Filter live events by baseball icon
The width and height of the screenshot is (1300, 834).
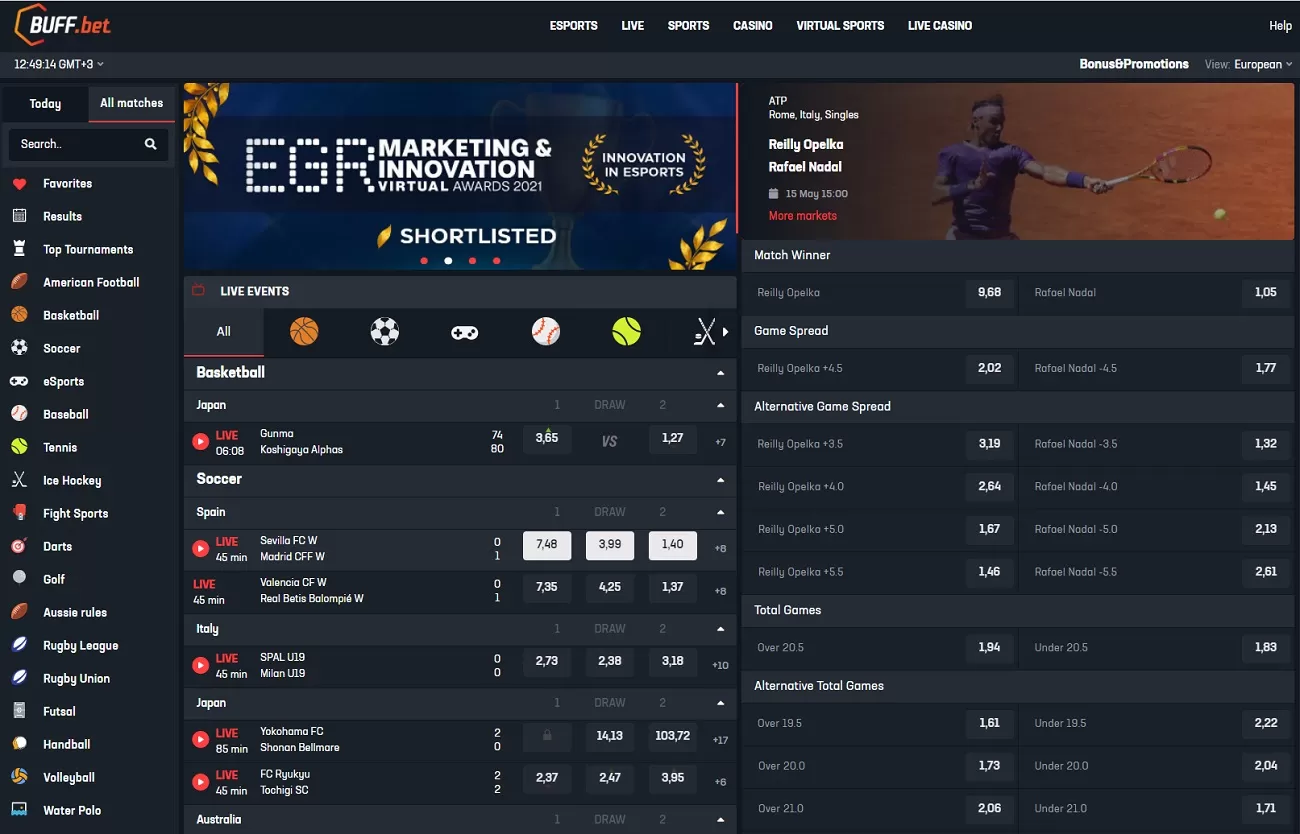546,331
